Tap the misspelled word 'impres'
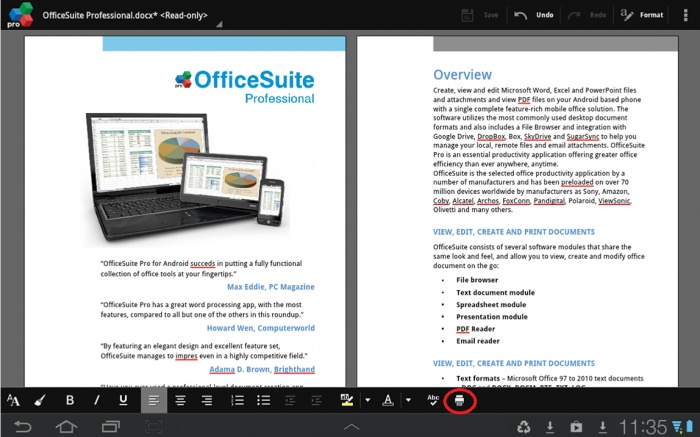This screenshot has width=700, height=437. 186,356
